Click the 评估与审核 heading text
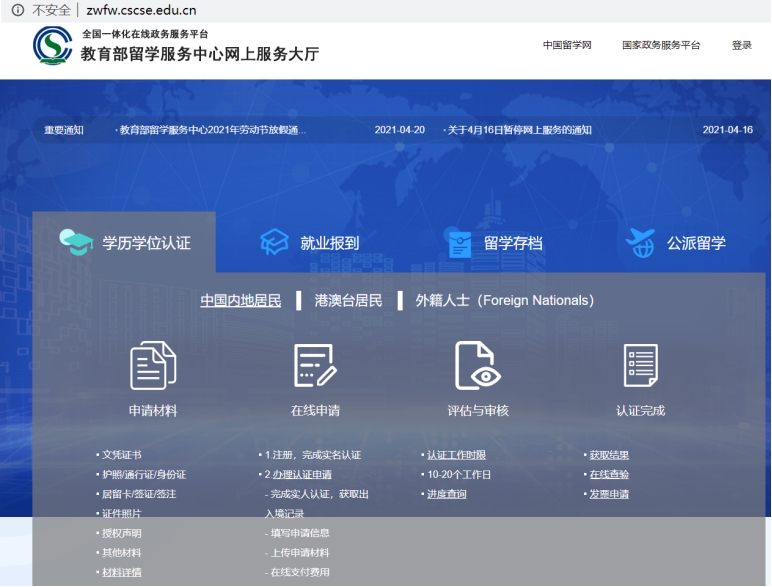Image resolution: width=772 pixels, height=587 pixels. coord(478,411)
